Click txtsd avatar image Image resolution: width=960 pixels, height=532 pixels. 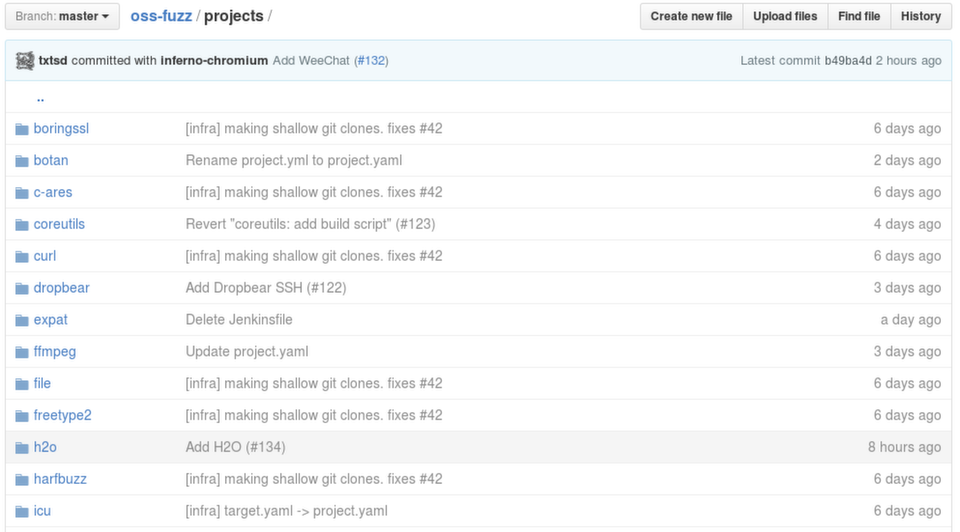click(24, 61)
